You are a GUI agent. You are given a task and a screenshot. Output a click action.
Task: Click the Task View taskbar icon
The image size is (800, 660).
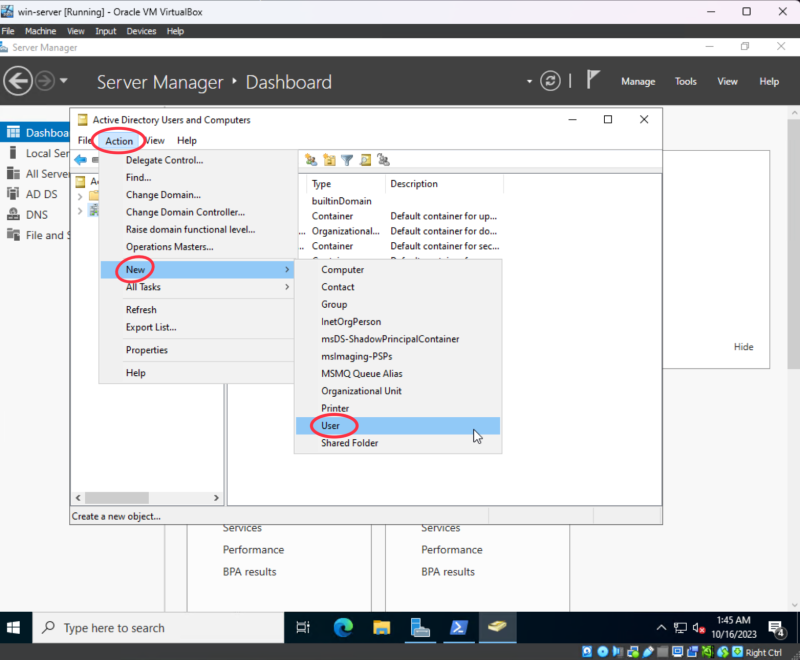click(303, 628)
